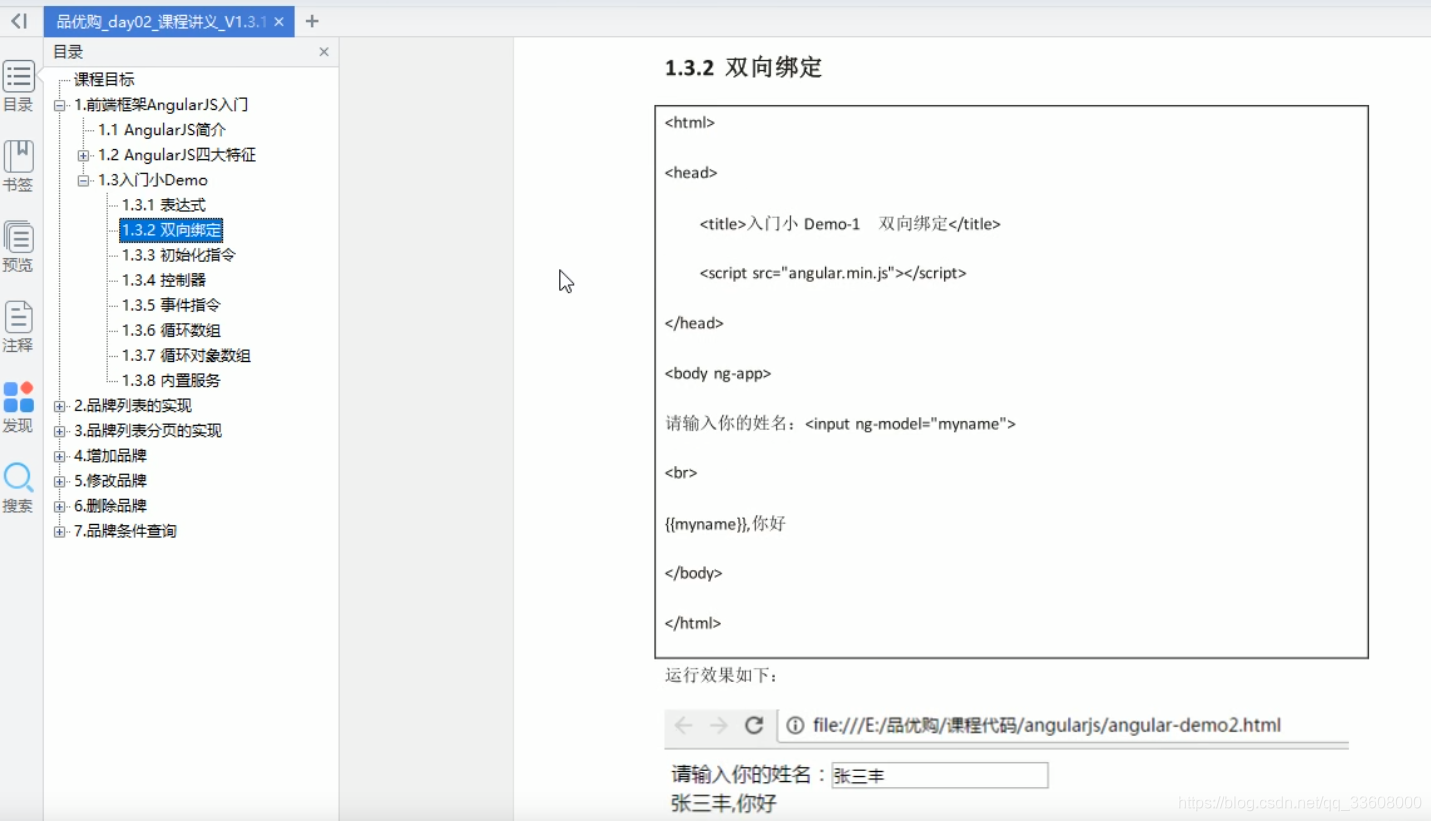
Task: Click the {{myname}},你好 code line
Action: [725, 523]
